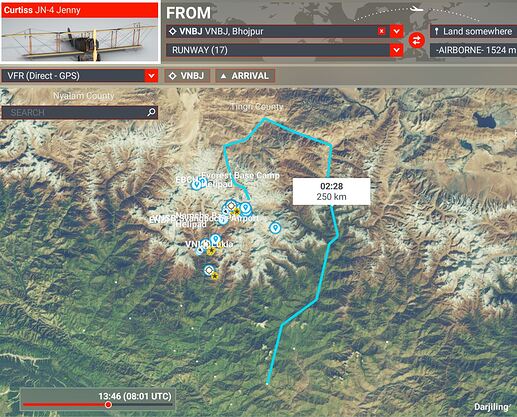Screen dimensions: 517x417
Task: Open the RUNWAY (17) dropdown
Action: point(285,50)
